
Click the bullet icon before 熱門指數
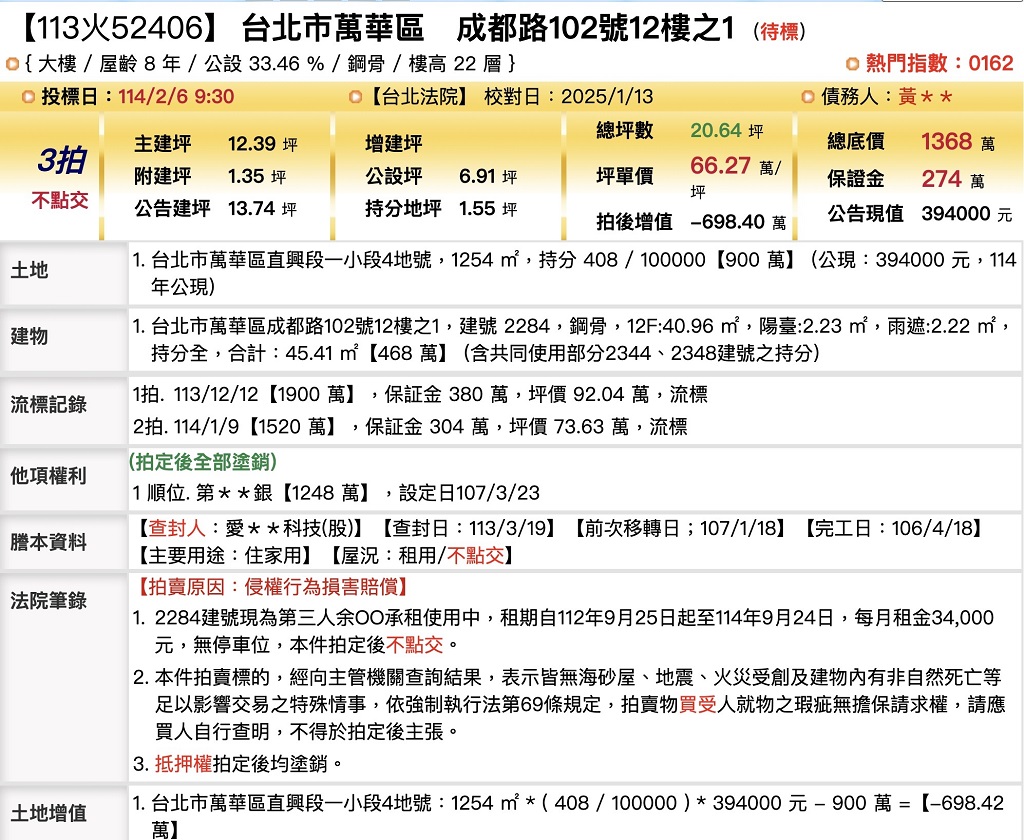click(852, 64)
